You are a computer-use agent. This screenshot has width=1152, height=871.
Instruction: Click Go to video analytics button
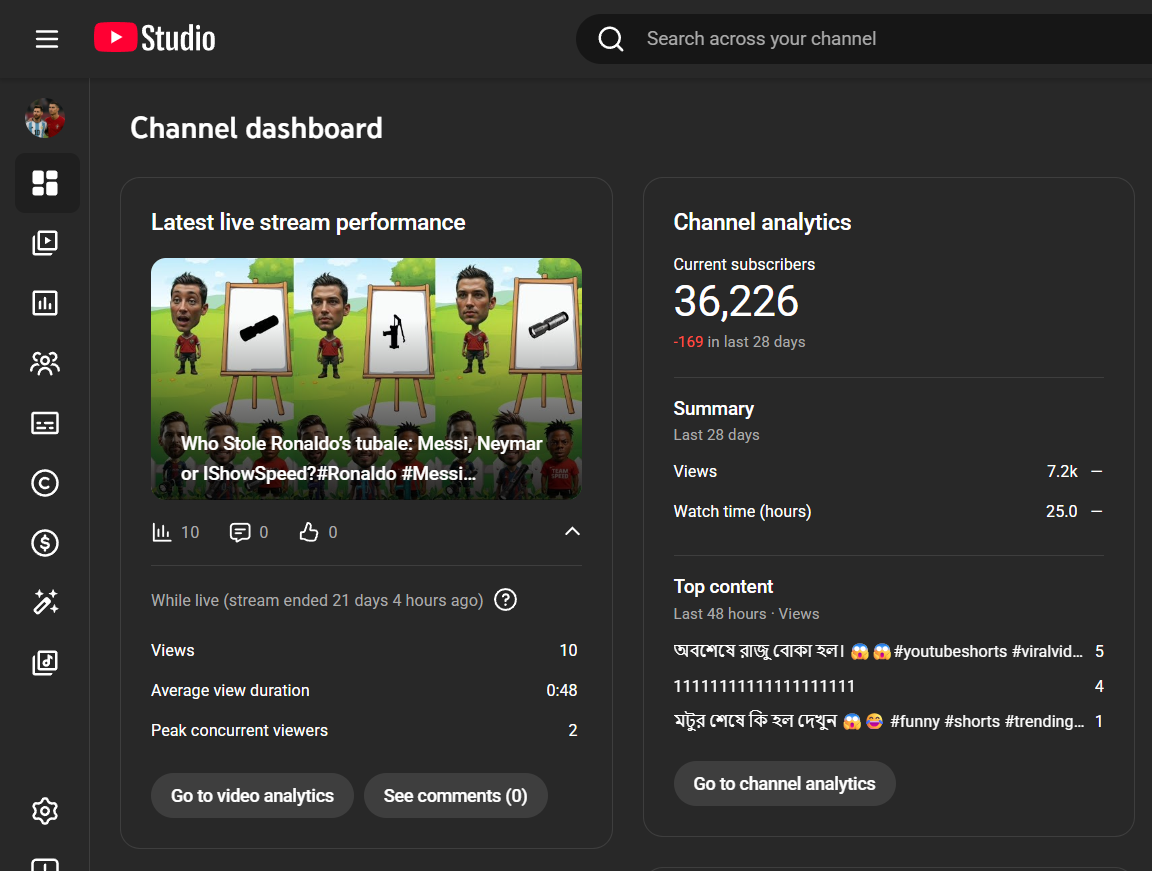(252, 796)
